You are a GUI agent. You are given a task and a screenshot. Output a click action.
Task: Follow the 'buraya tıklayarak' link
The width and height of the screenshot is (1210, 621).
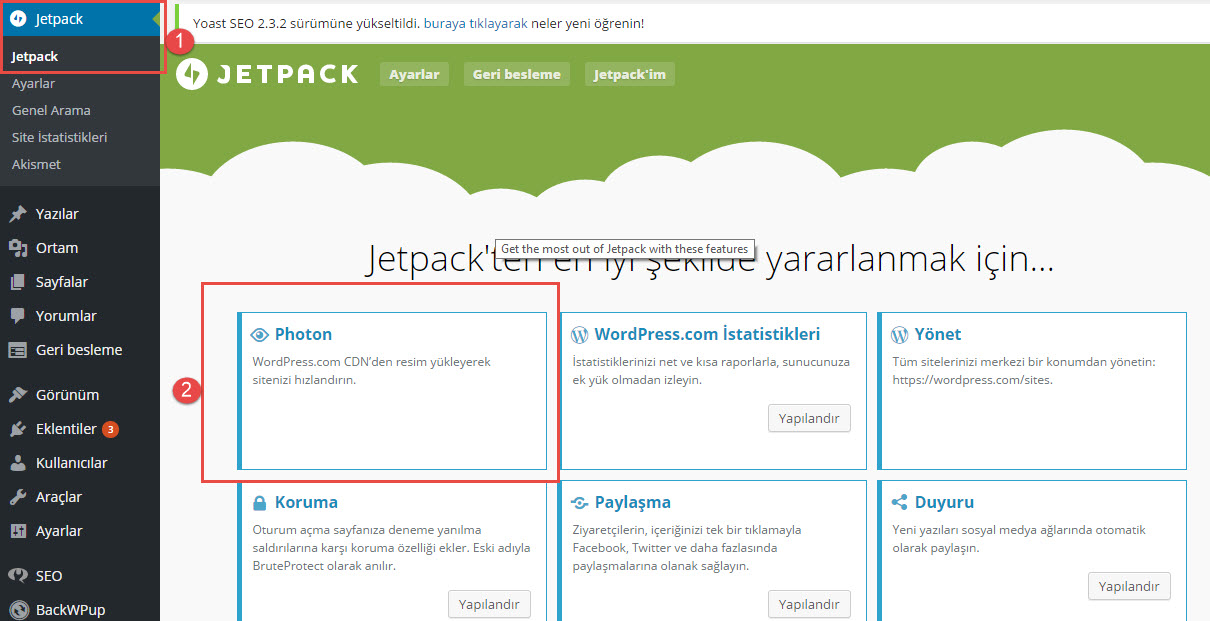coord(475,23)
